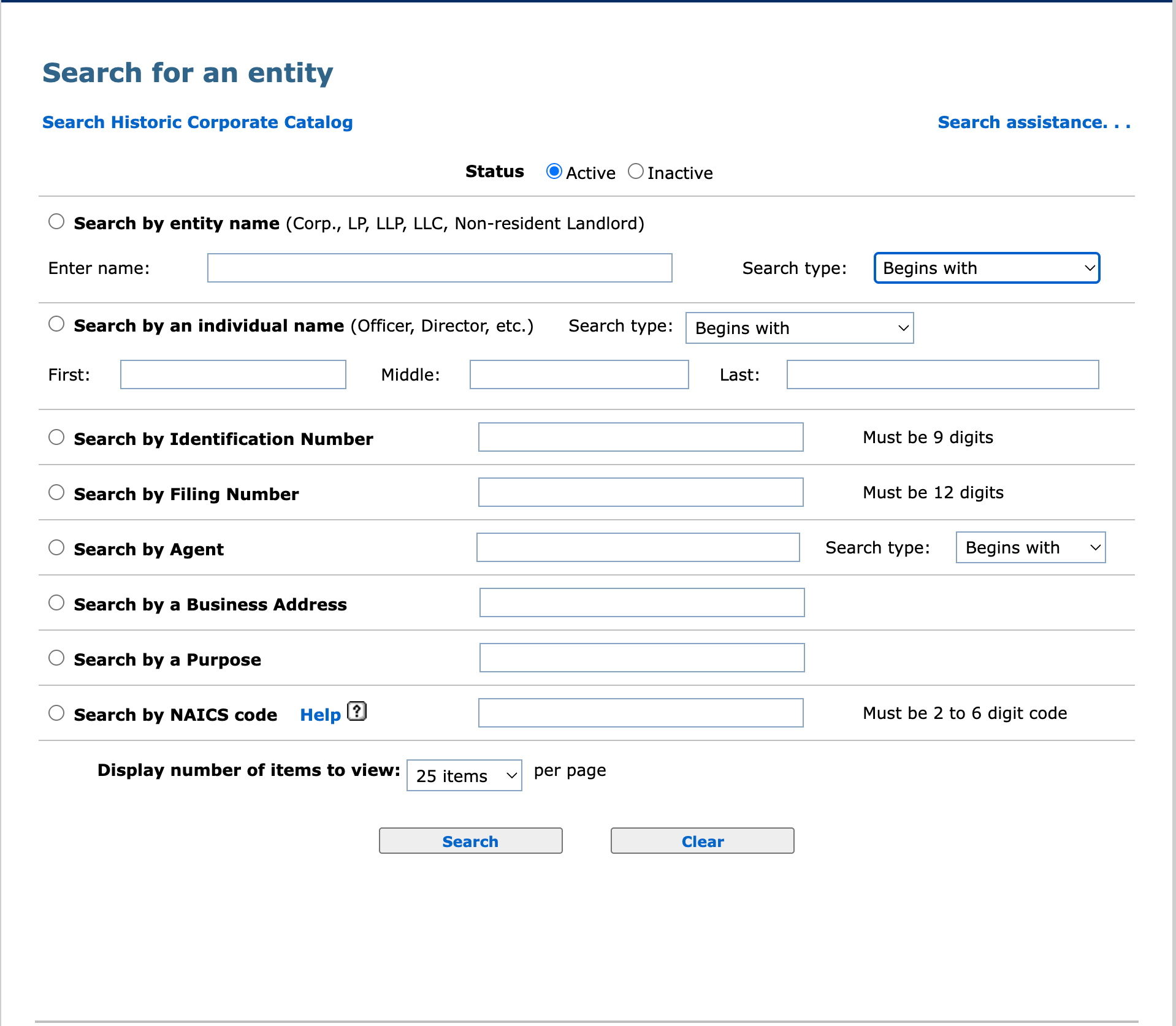Viewport: 1176px width, 1026px height.
Task: Click the First name input field
Action: tap(233, 374)
